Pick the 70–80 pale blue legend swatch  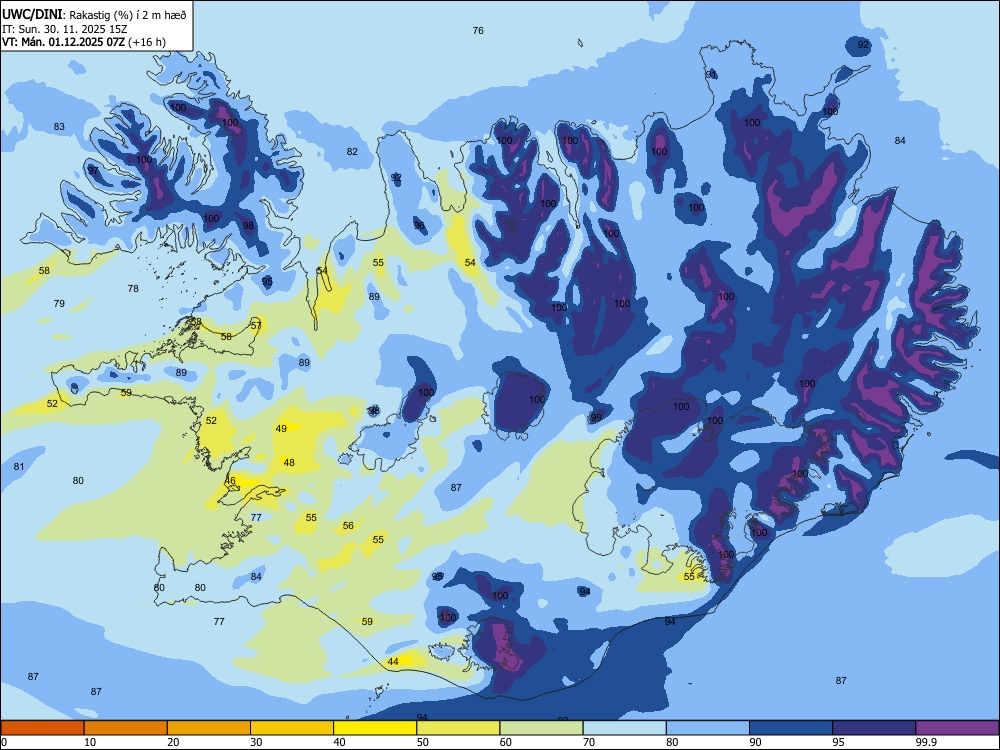[624, 728]
